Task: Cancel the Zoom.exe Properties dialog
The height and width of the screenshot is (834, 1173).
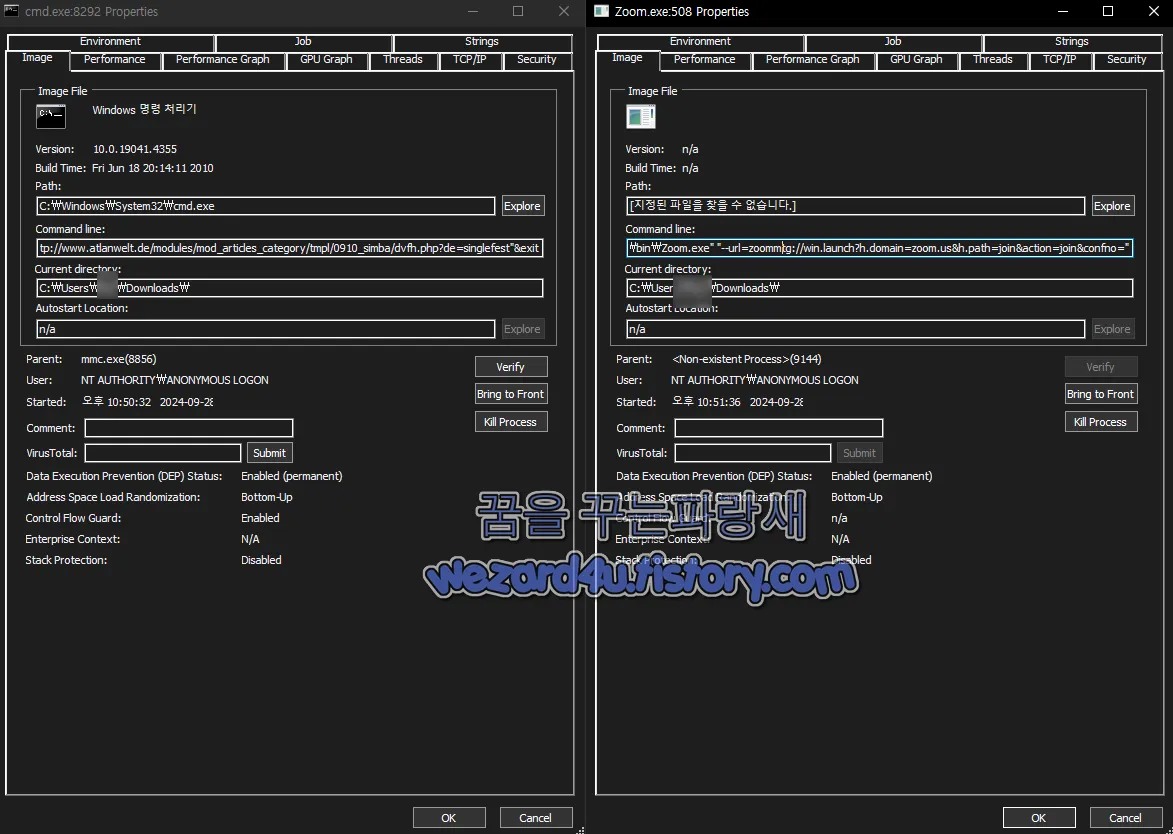Action: 1126,818
